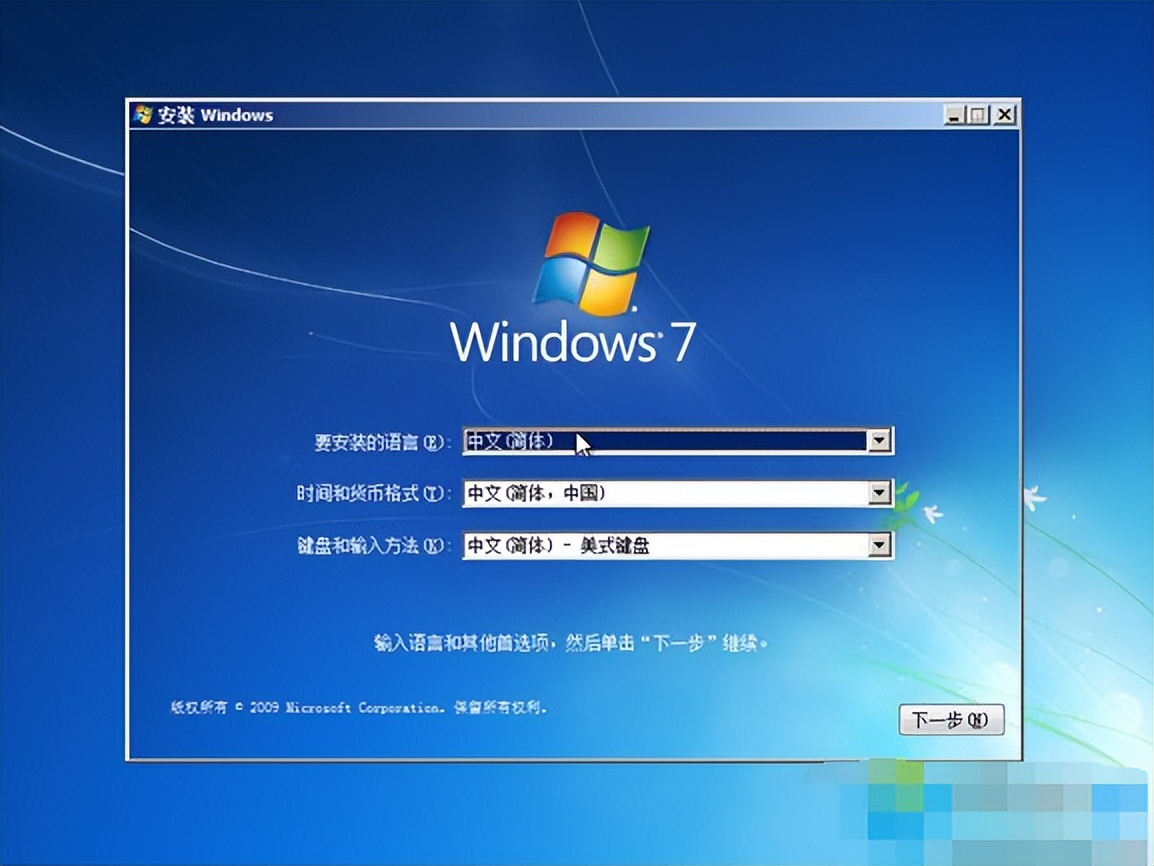Image resolution: width=1154 pixels, height=866 pixels.
Task: Click the 时间和货币格式(T) field label
Action: (375, 492)
